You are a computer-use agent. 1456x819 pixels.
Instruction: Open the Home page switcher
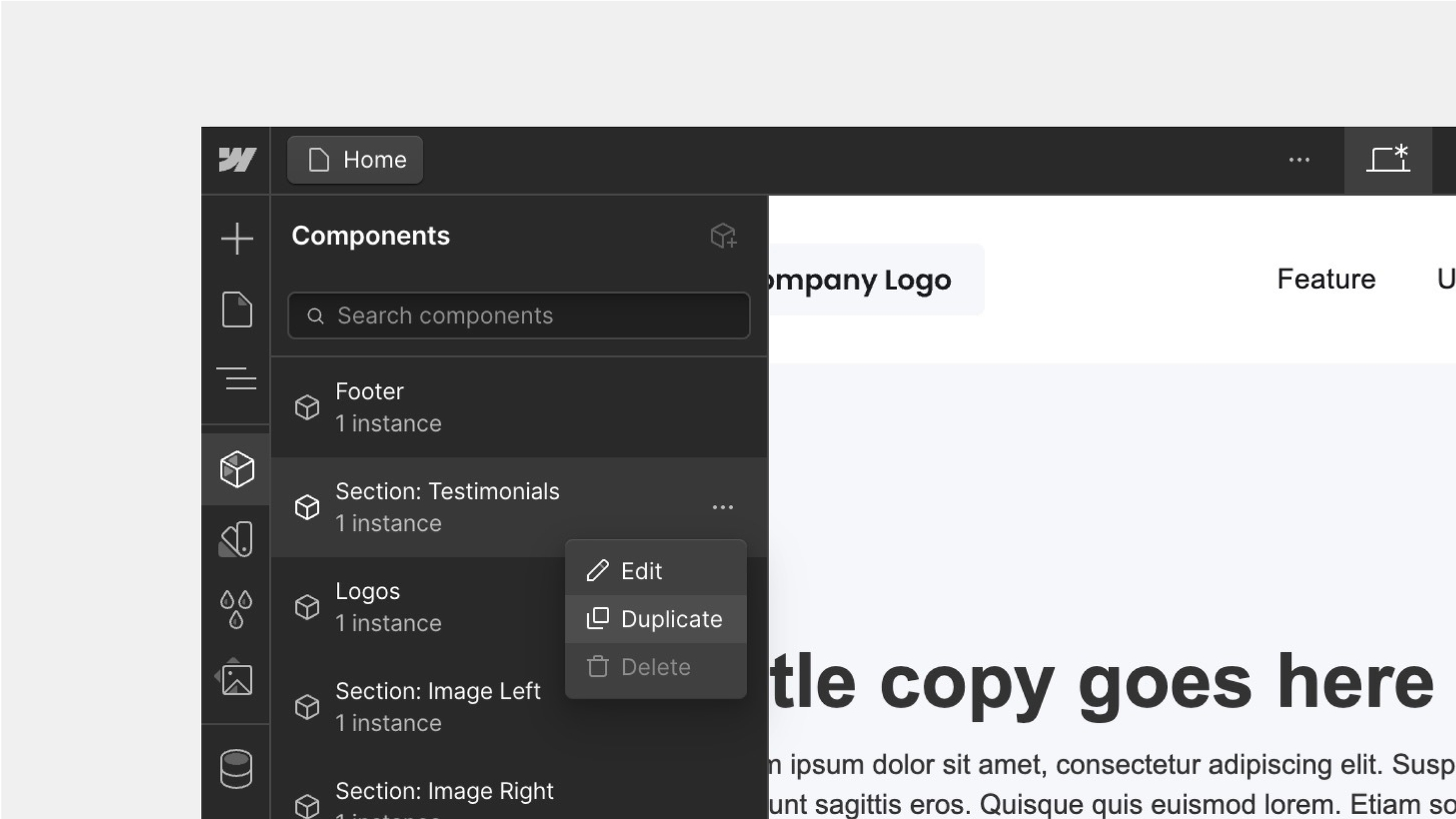(x=355, y=160)
